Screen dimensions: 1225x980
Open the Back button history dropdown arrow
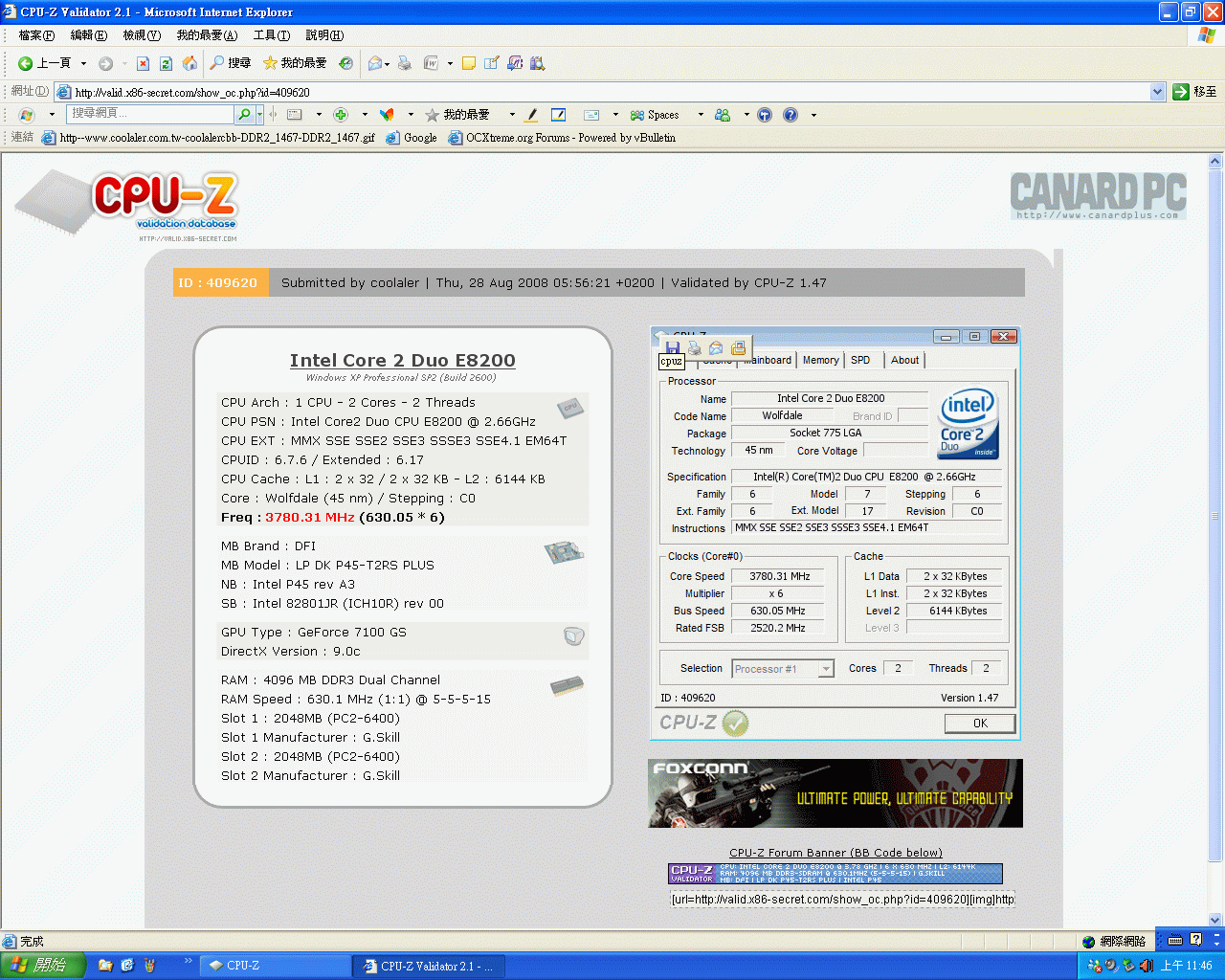[83, 63]
